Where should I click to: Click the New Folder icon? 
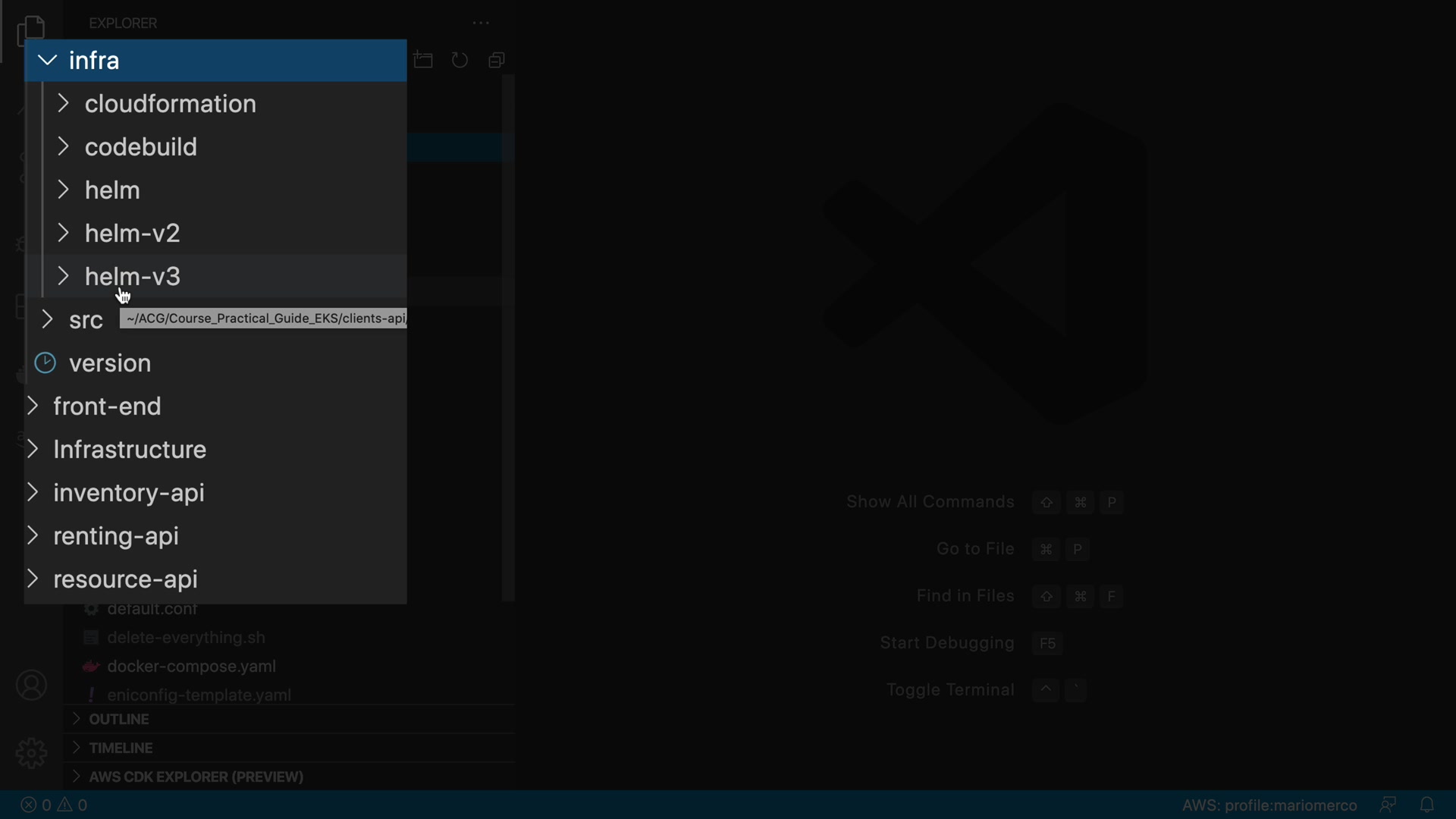[x=423, y=60]
